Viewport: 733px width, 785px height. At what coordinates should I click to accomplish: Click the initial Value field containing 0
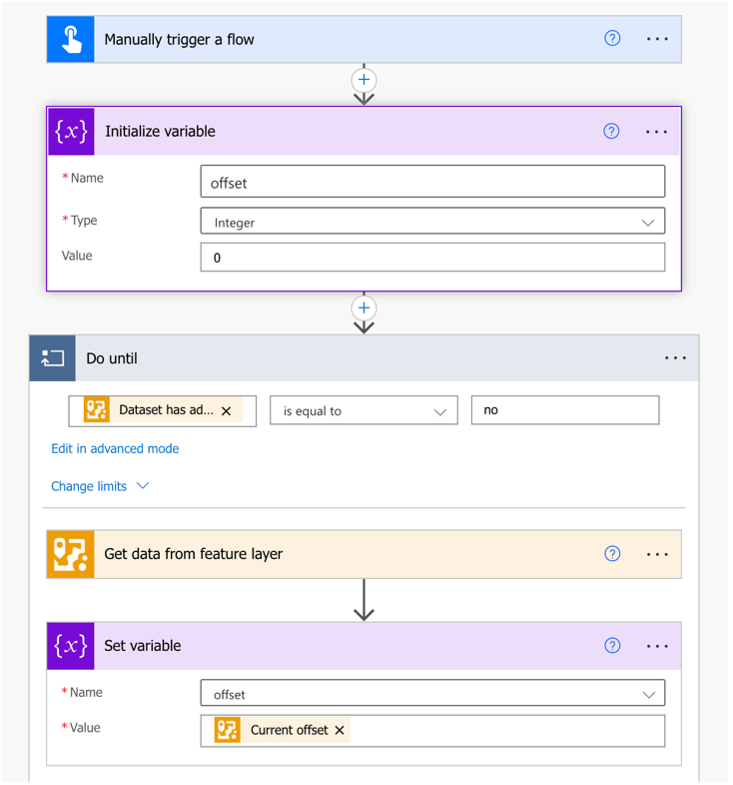[x=432, y=257]
